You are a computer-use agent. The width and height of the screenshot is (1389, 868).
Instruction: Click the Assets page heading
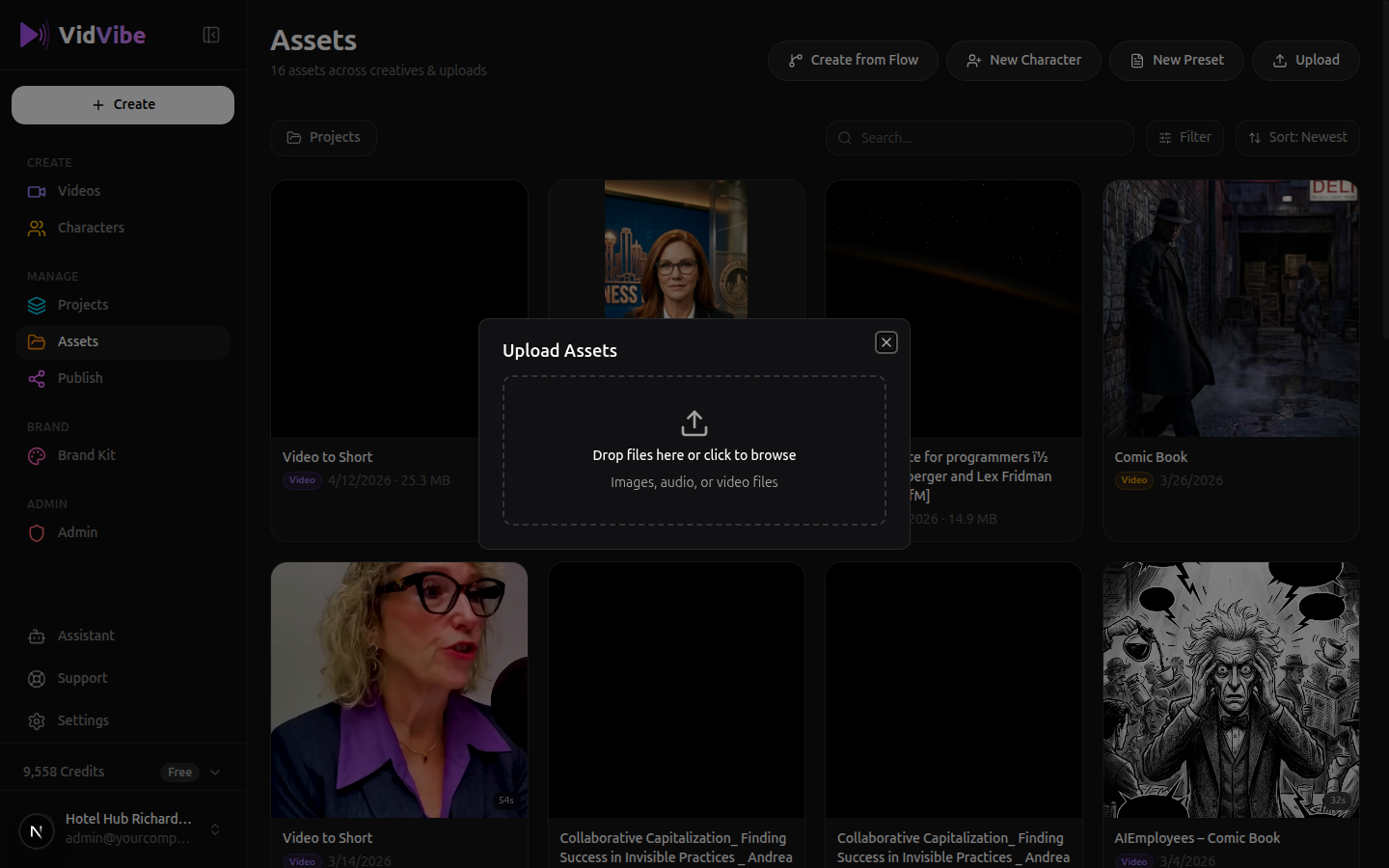point(313,41)
